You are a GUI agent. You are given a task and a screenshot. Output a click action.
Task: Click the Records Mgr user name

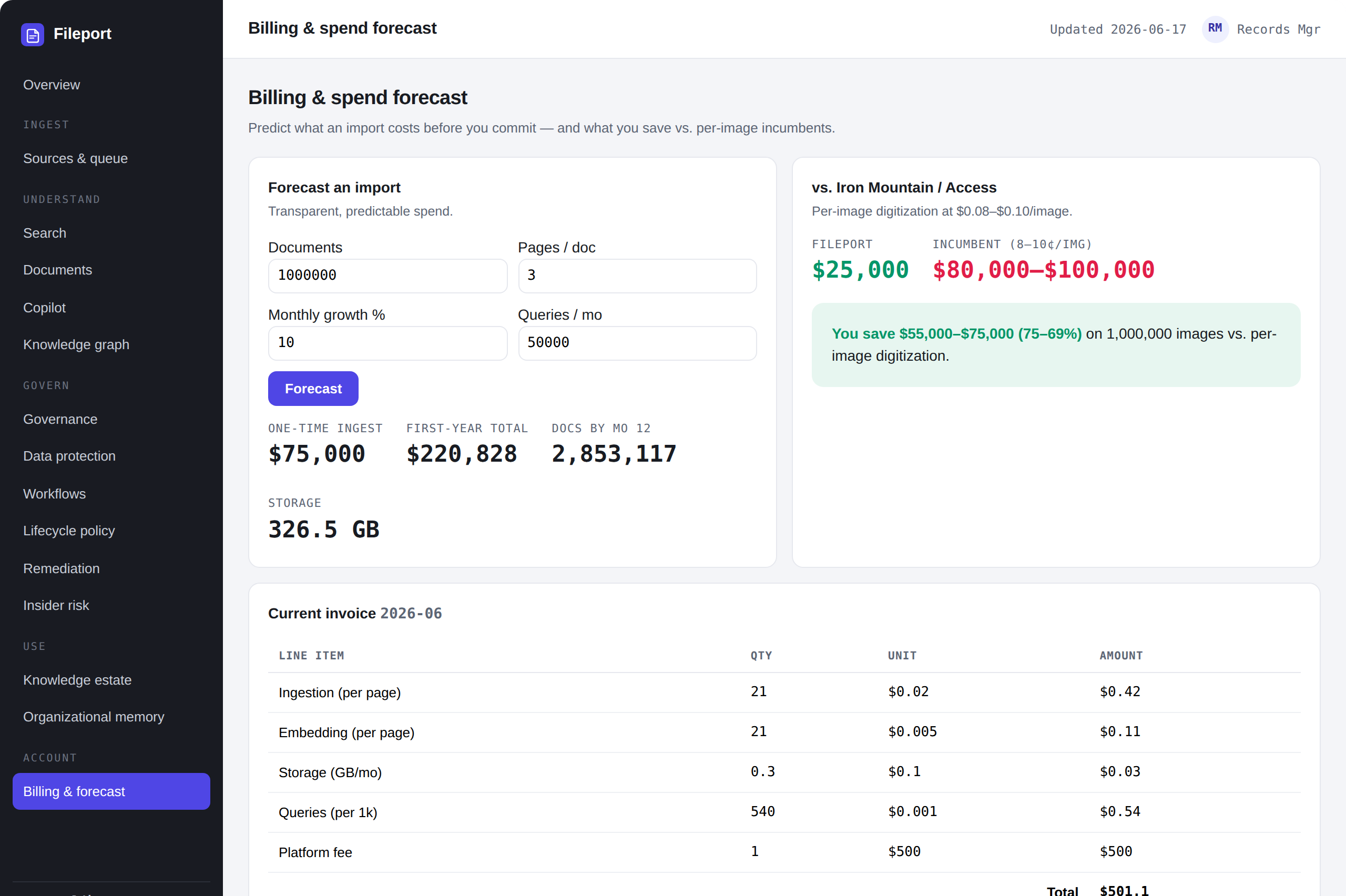(x=1279, y=29)
